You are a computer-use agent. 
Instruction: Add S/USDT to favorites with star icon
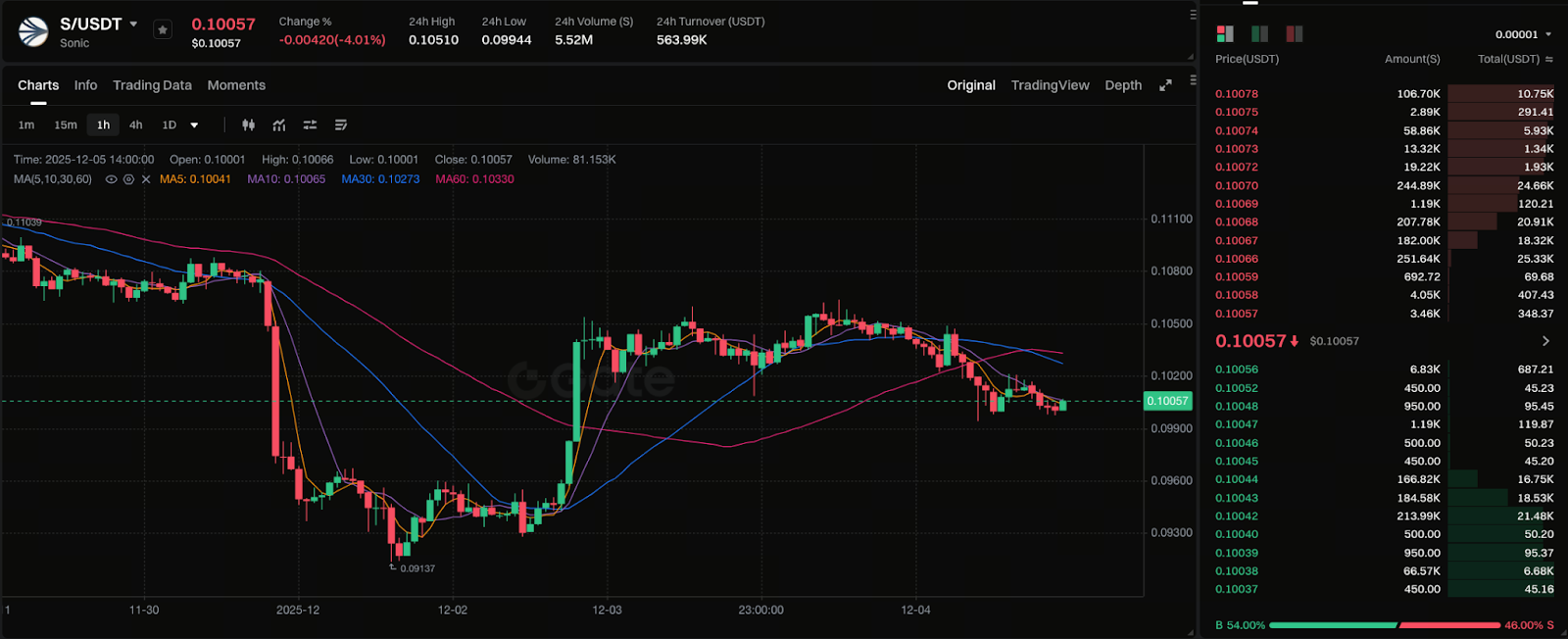(x=163, y=30)
